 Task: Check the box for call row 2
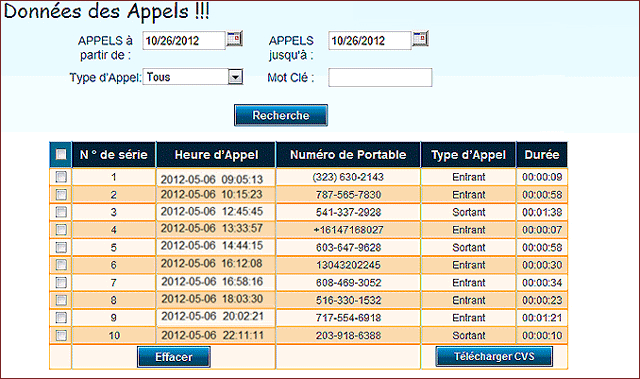[61, 194]
